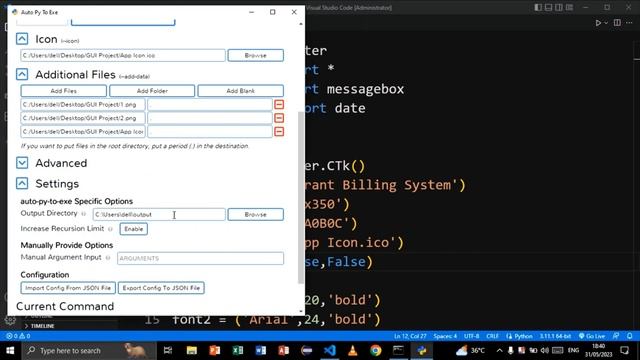The width and height of the screenshot is (640, 360).
Task: Open Google Chrome from taskbar
Action: 376,350
